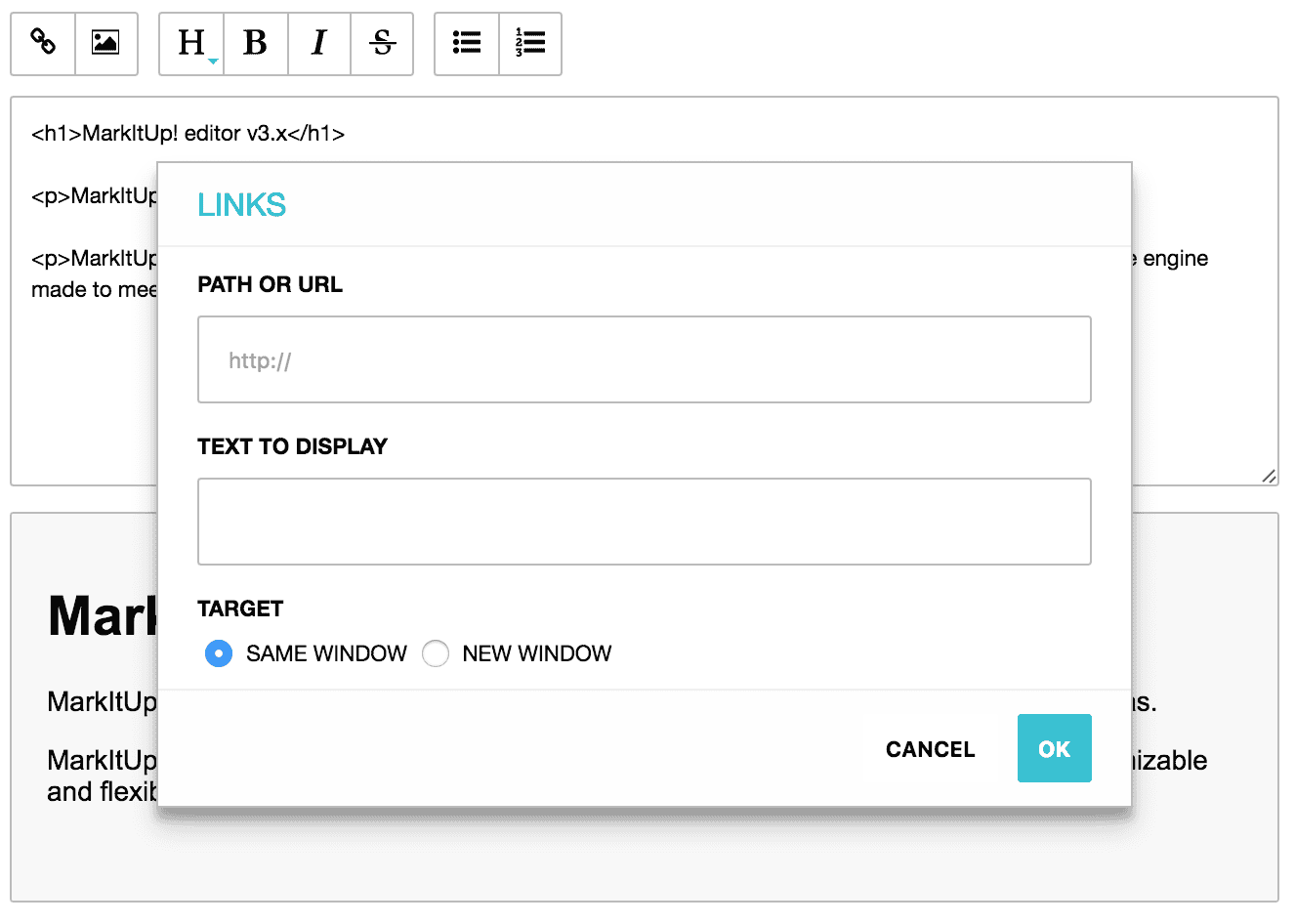This screenshot has width=1295, height=924.
Task: Confirm the link with OK
Action: coord(1054,748)
